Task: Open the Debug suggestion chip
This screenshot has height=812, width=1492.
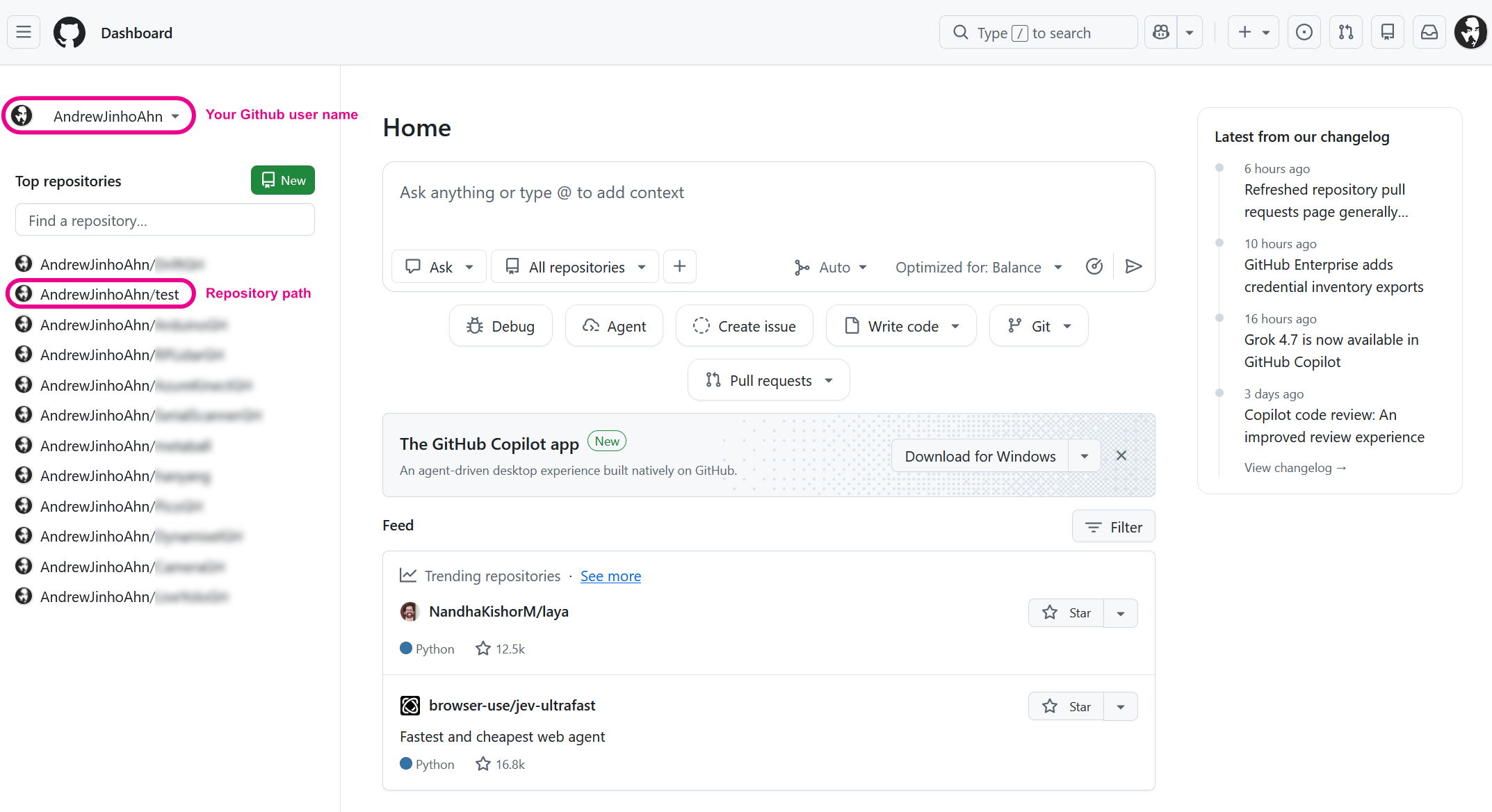Action: [501, 326]
